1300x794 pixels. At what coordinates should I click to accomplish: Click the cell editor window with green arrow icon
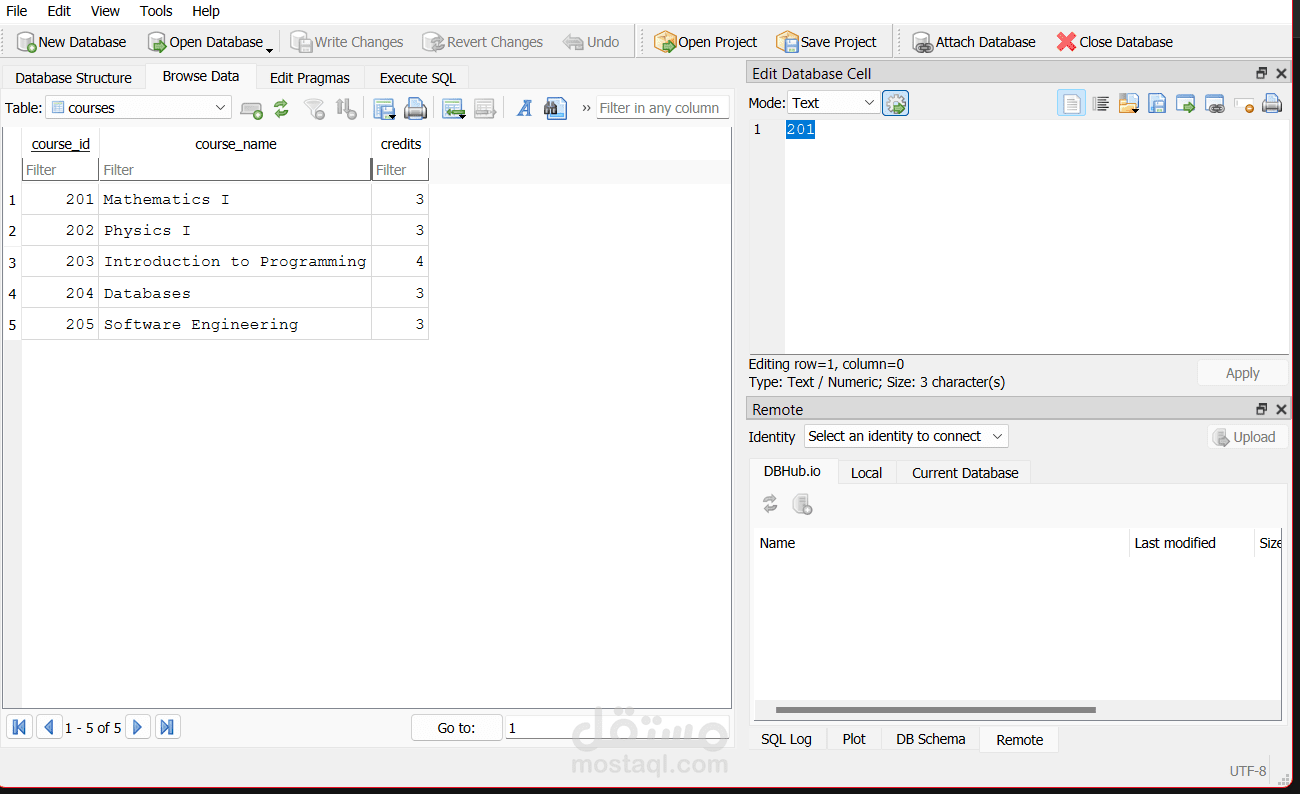coord(1186,103)
